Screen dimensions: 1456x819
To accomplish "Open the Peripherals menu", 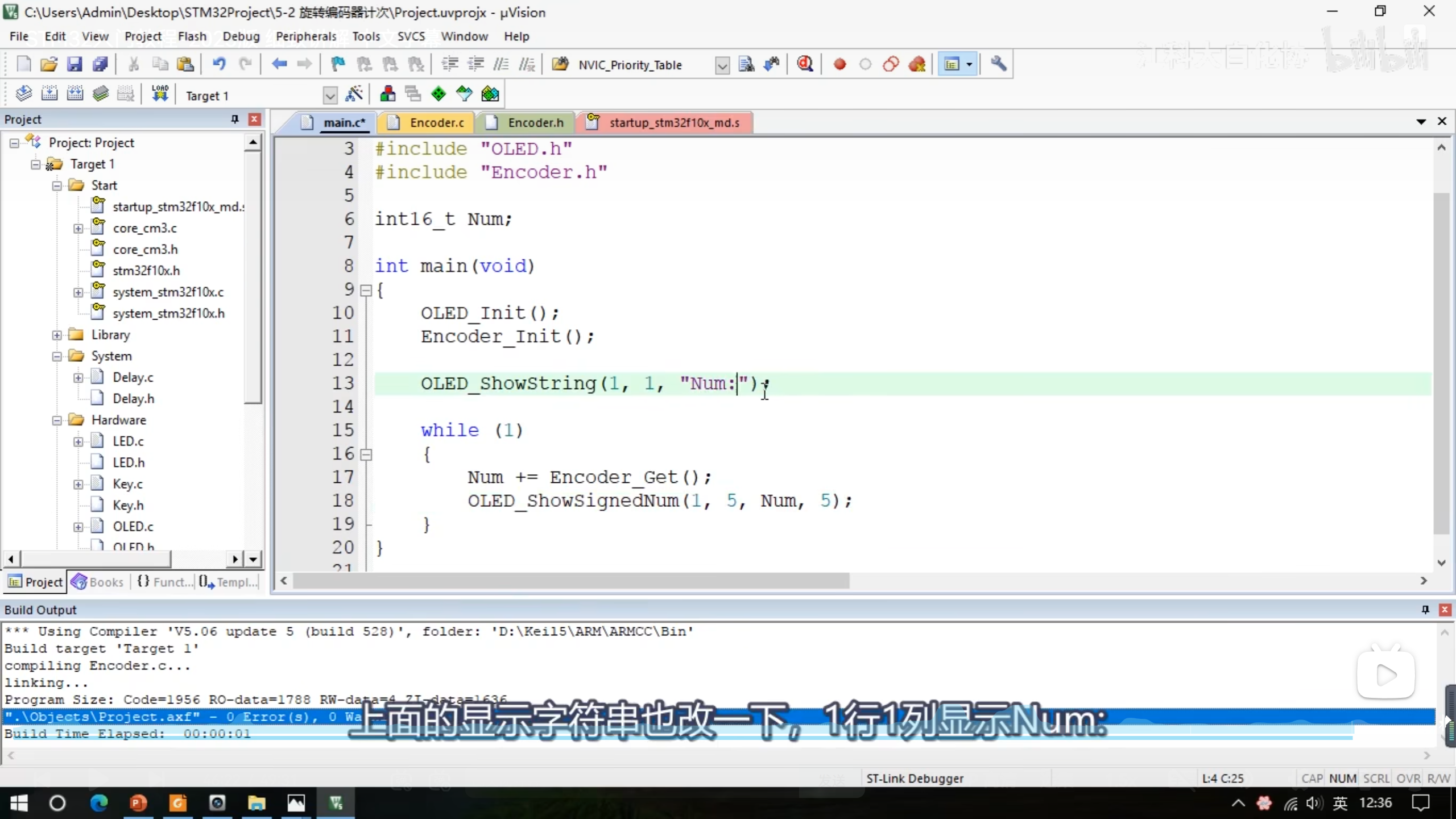I will [306, 36].
